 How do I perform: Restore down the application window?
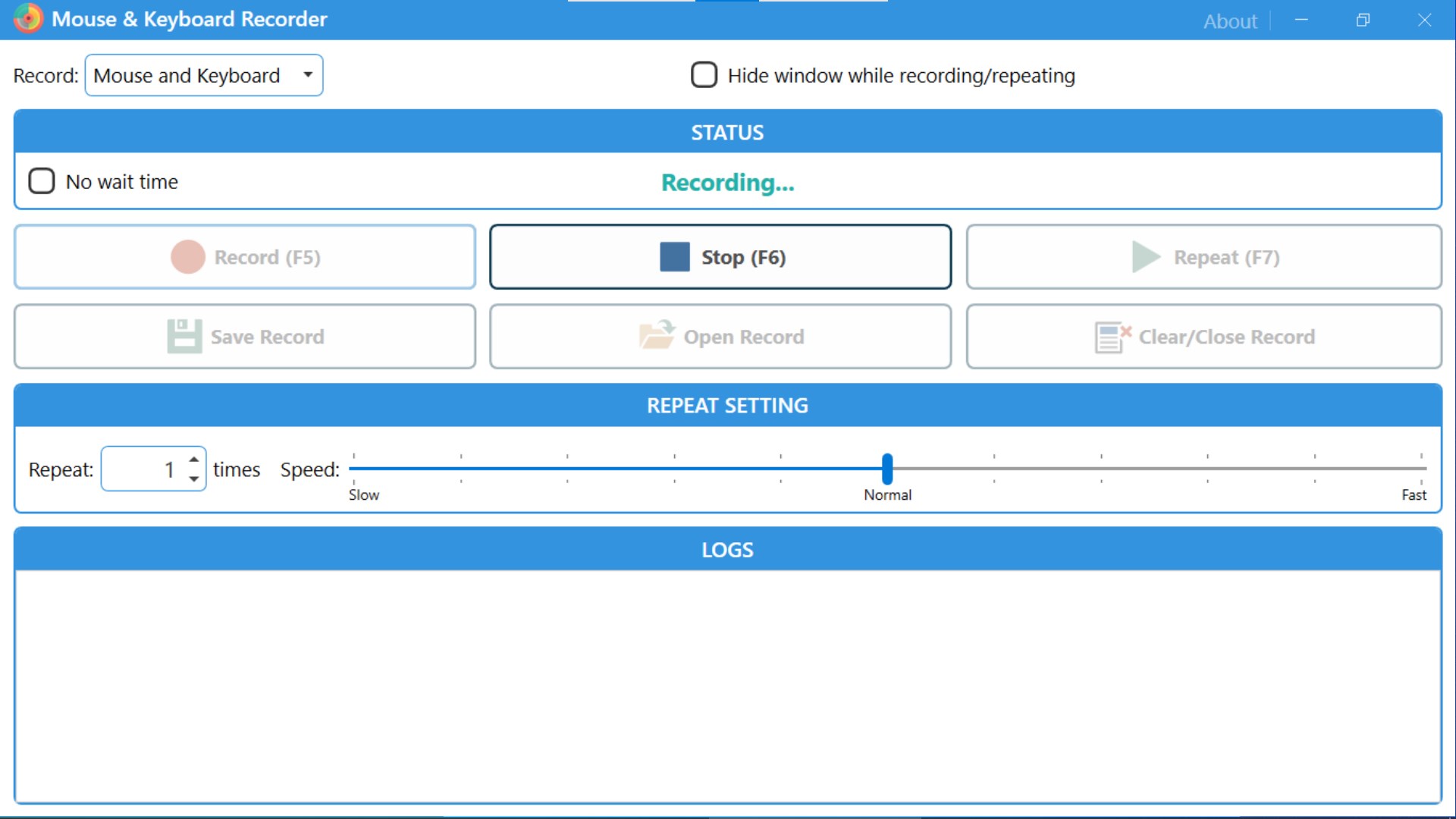pyautogui.click(x=1363, y=20)
